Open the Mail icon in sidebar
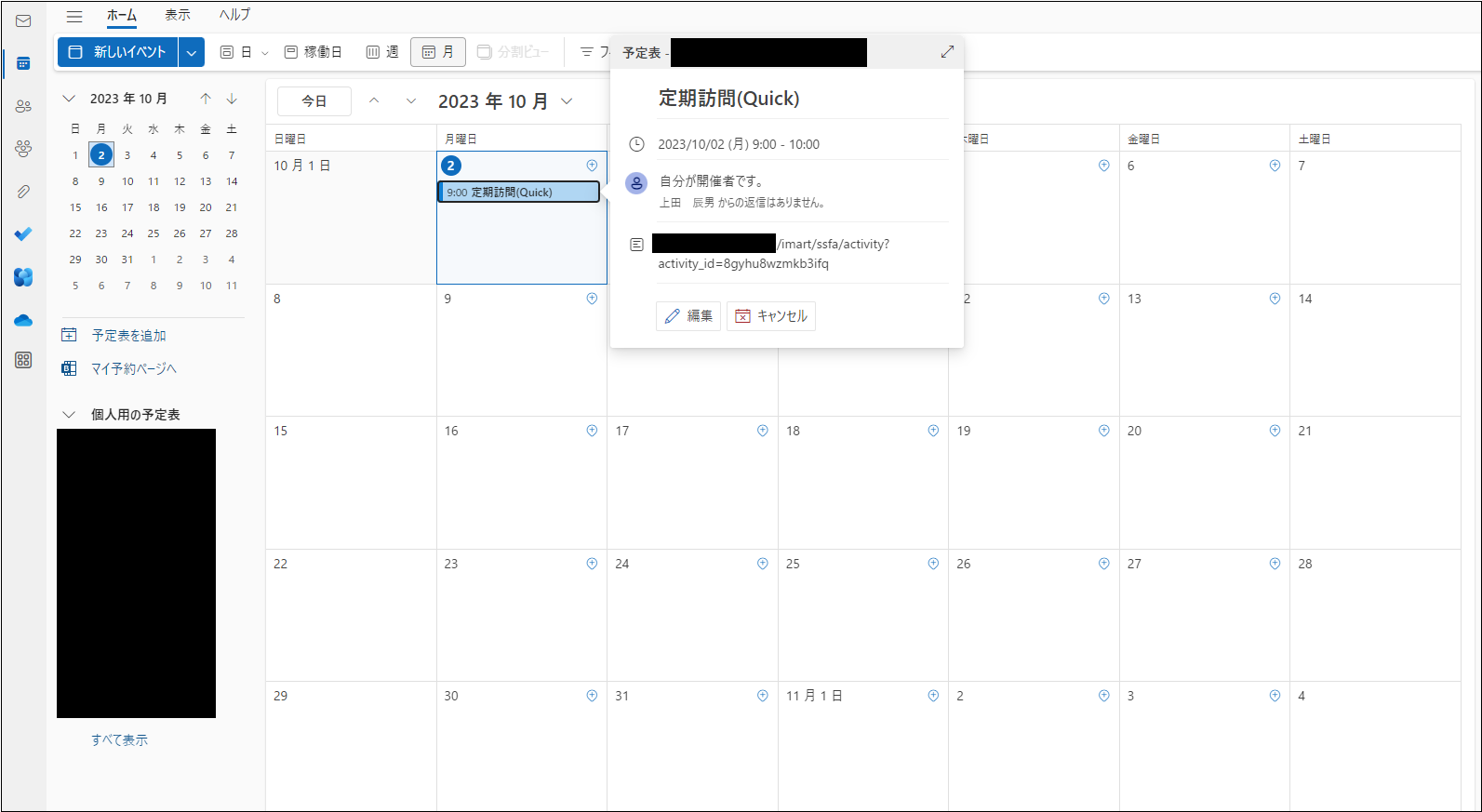The width and height of the screenshot is (1482, 812). pyautogui.click(x=23, y=20)
